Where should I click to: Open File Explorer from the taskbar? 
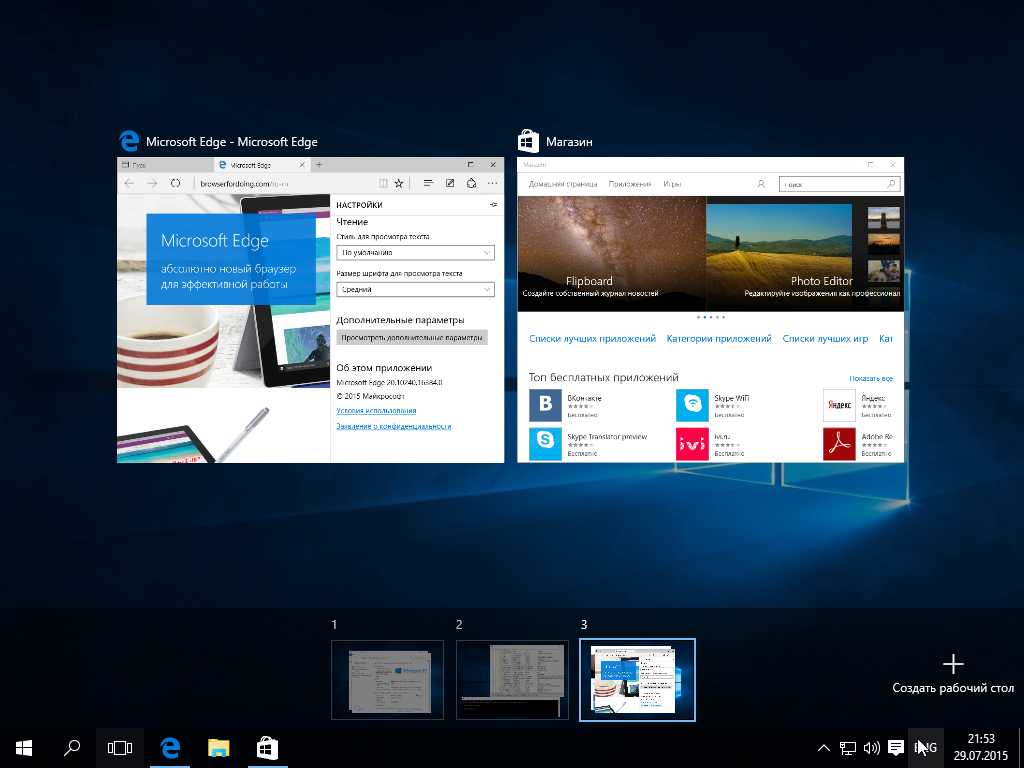[x=219, y=748]
